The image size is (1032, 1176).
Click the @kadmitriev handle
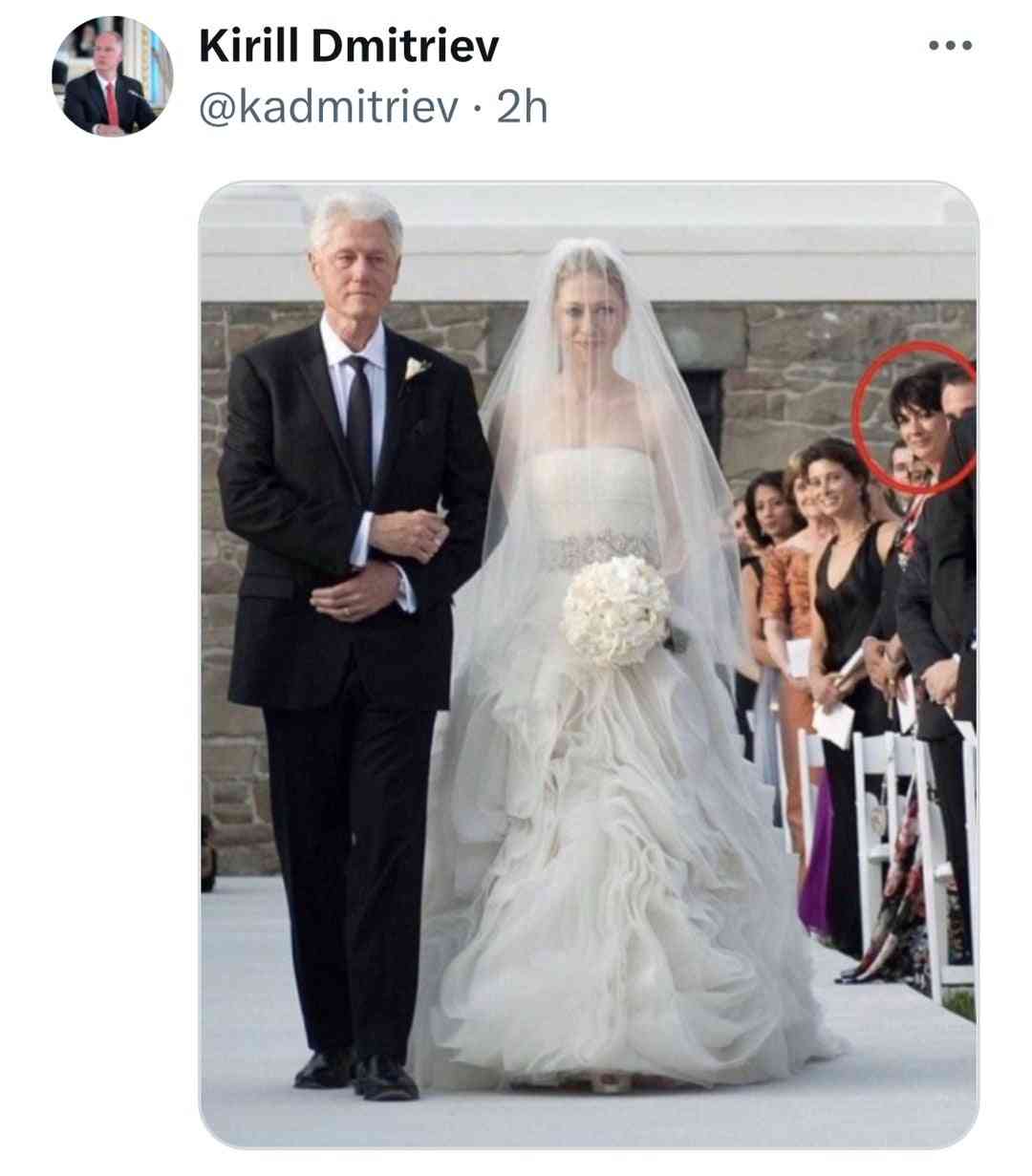[x=328, y=107]
